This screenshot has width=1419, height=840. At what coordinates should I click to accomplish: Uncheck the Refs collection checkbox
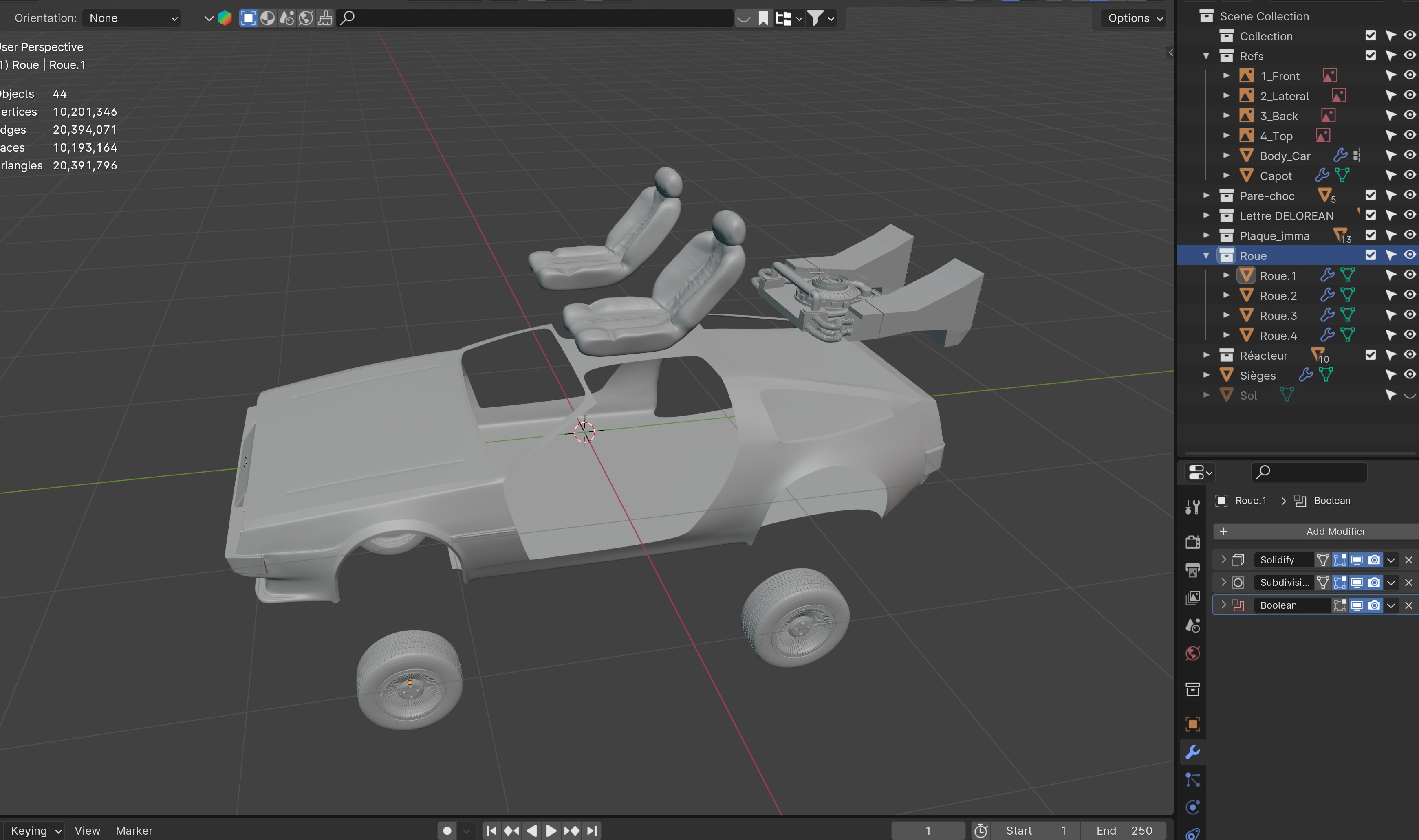point(1371,55)
